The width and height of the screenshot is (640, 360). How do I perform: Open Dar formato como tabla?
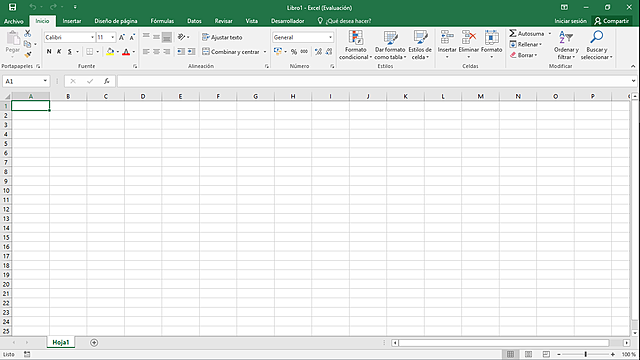pyautogui.click(x=390, y=45)
